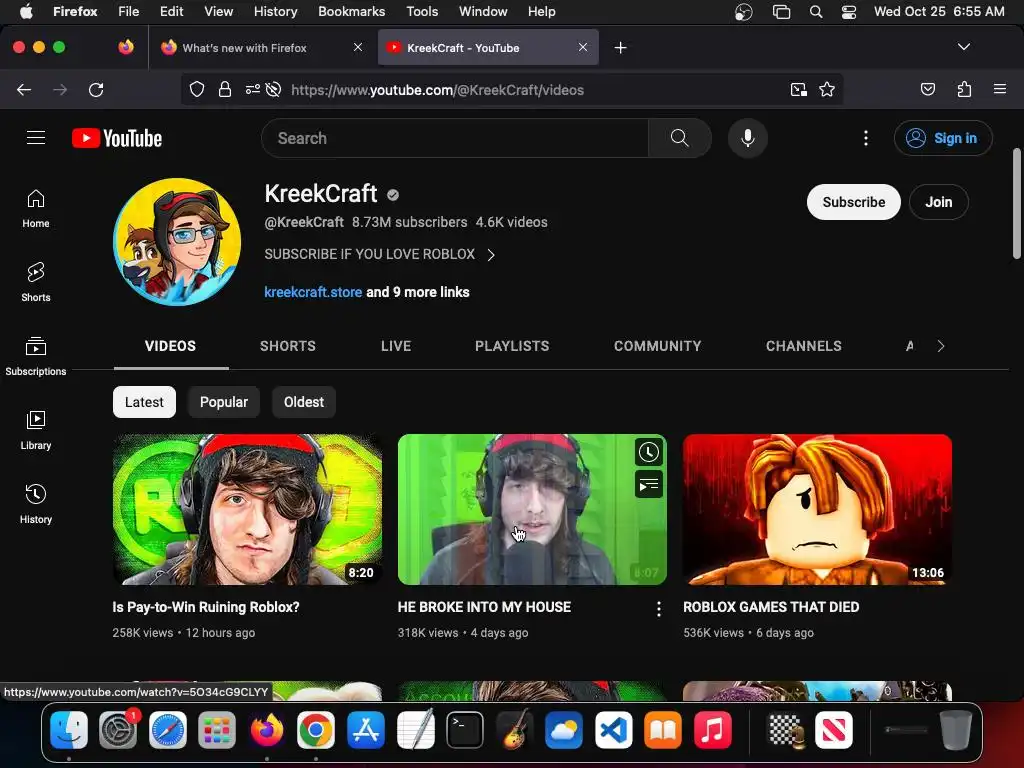Open History in sidebar

(x=36, y=504)
